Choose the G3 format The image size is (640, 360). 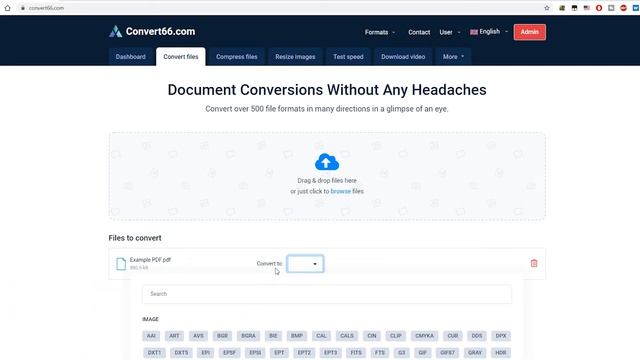tap(402, 352)
